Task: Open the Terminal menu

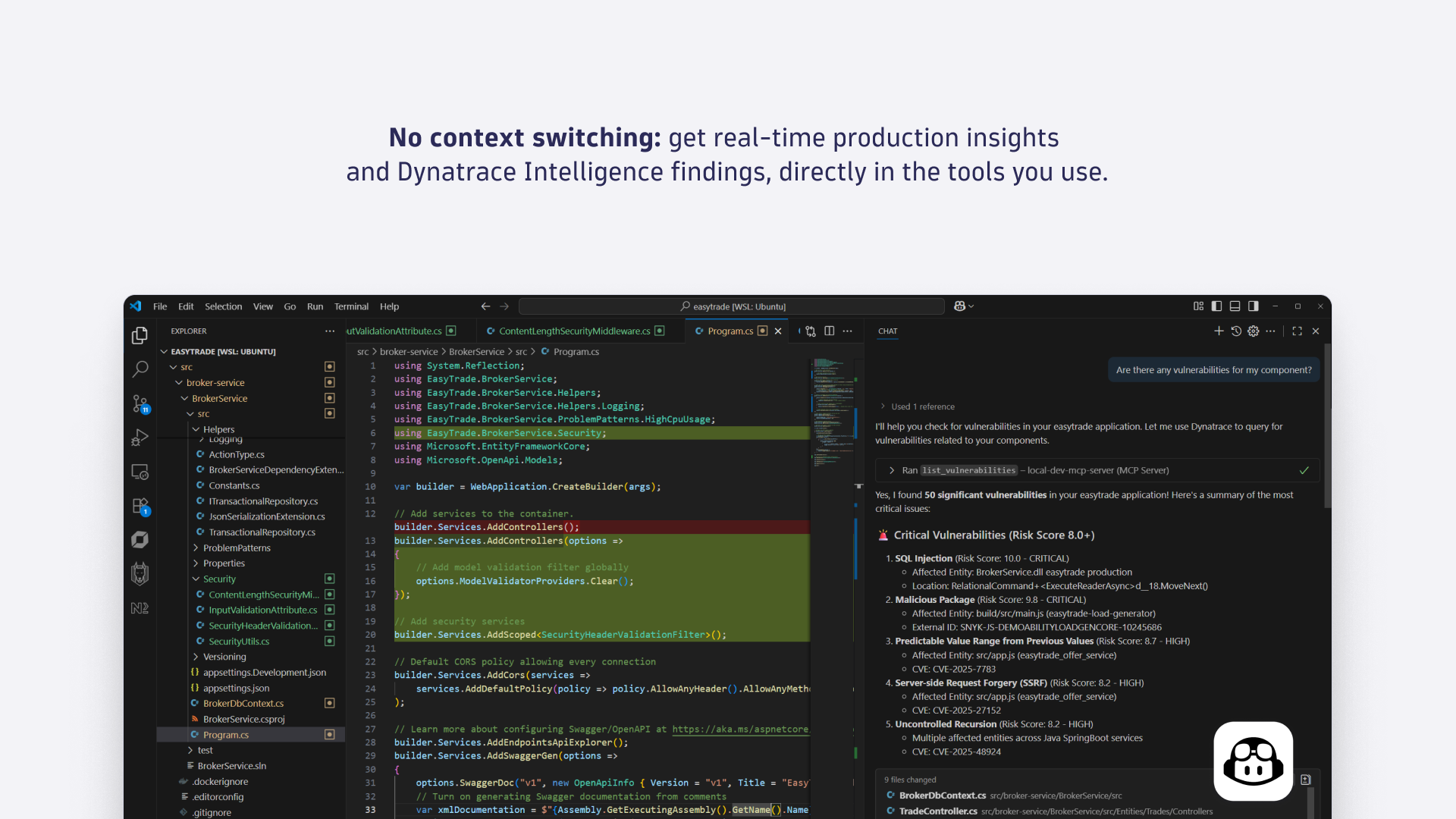Action: pos(350,306)
